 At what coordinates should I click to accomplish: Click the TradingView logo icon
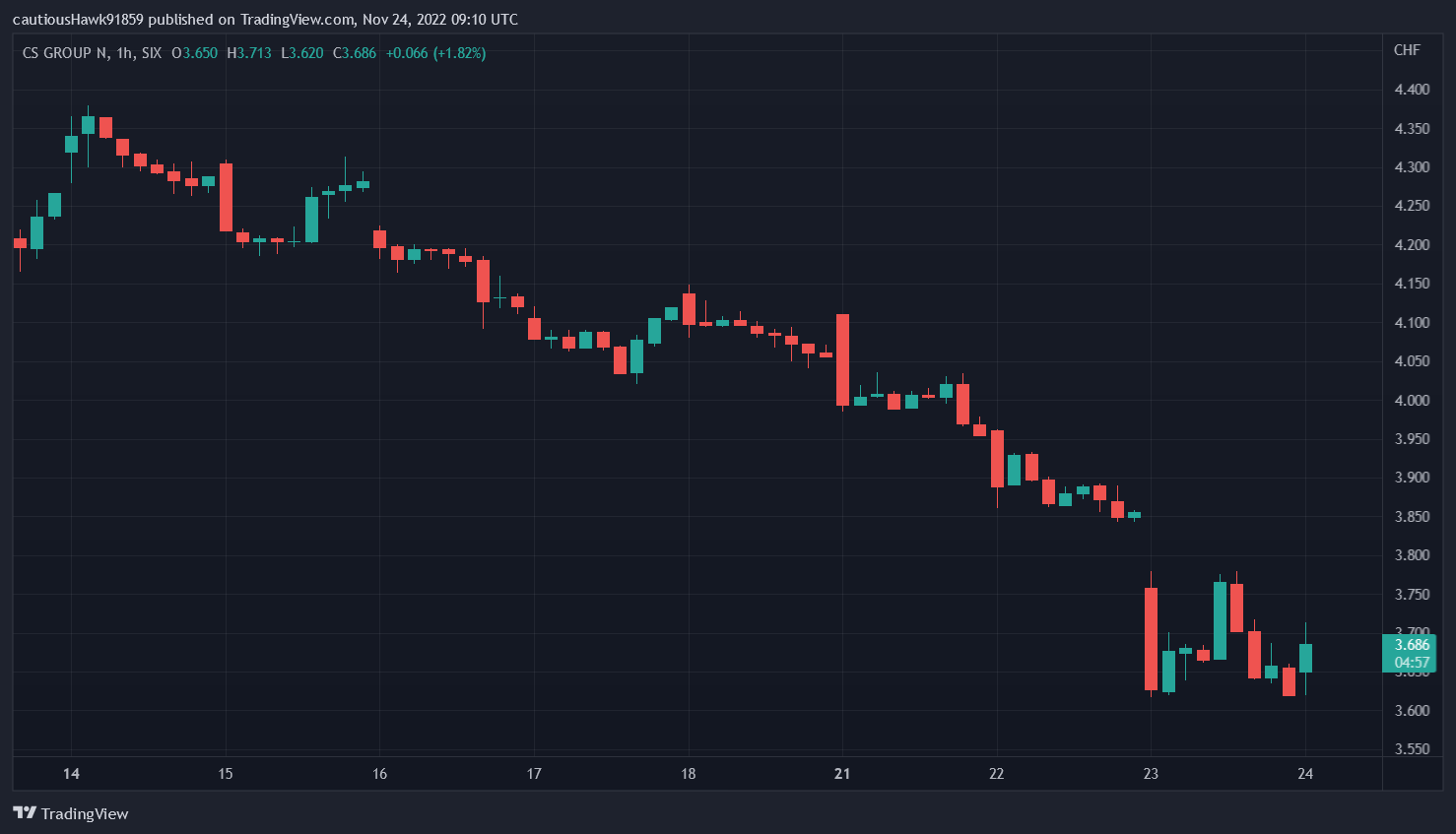point(25,813)
